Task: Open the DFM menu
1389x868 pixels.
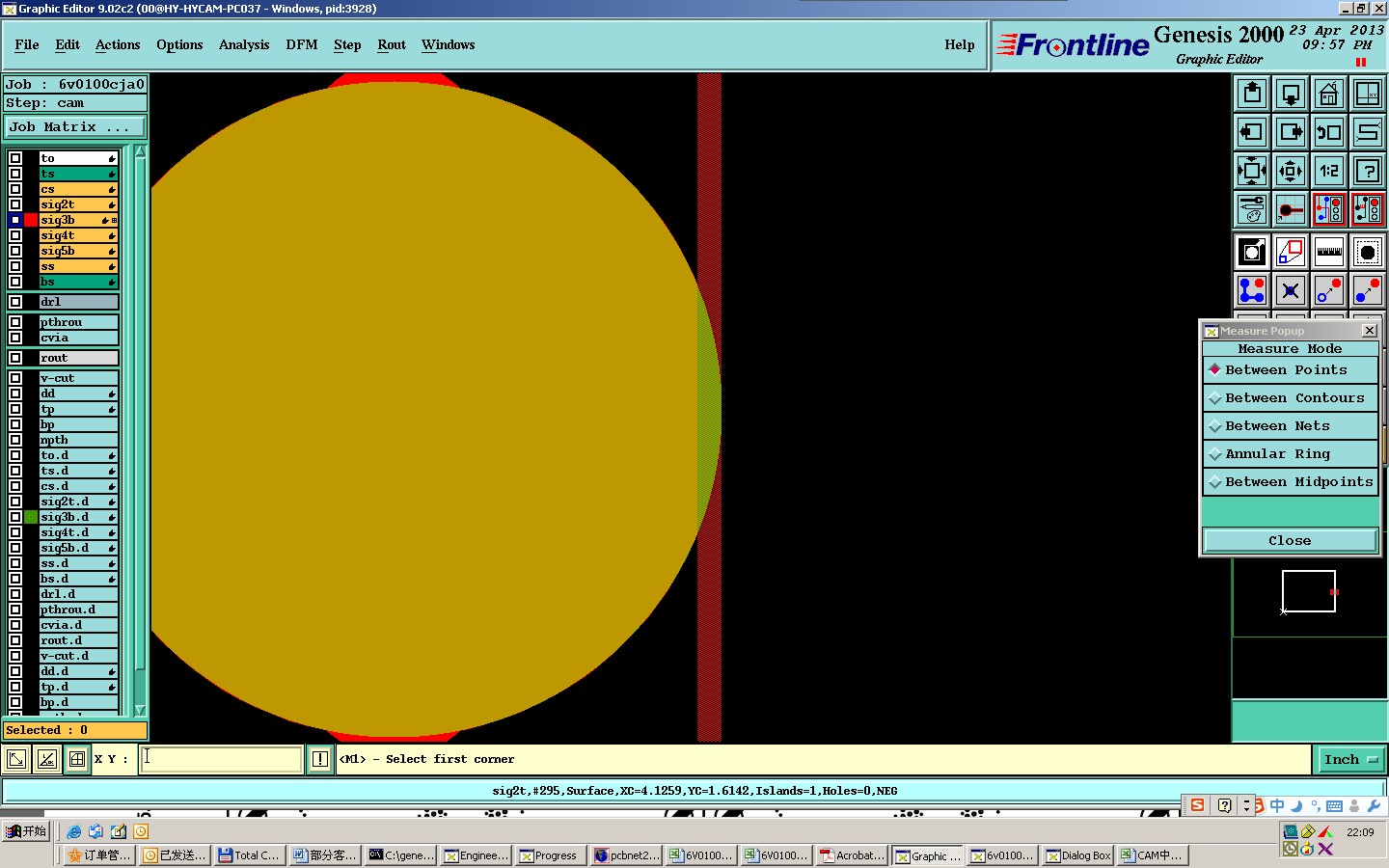Action: [x=302, y=44]
